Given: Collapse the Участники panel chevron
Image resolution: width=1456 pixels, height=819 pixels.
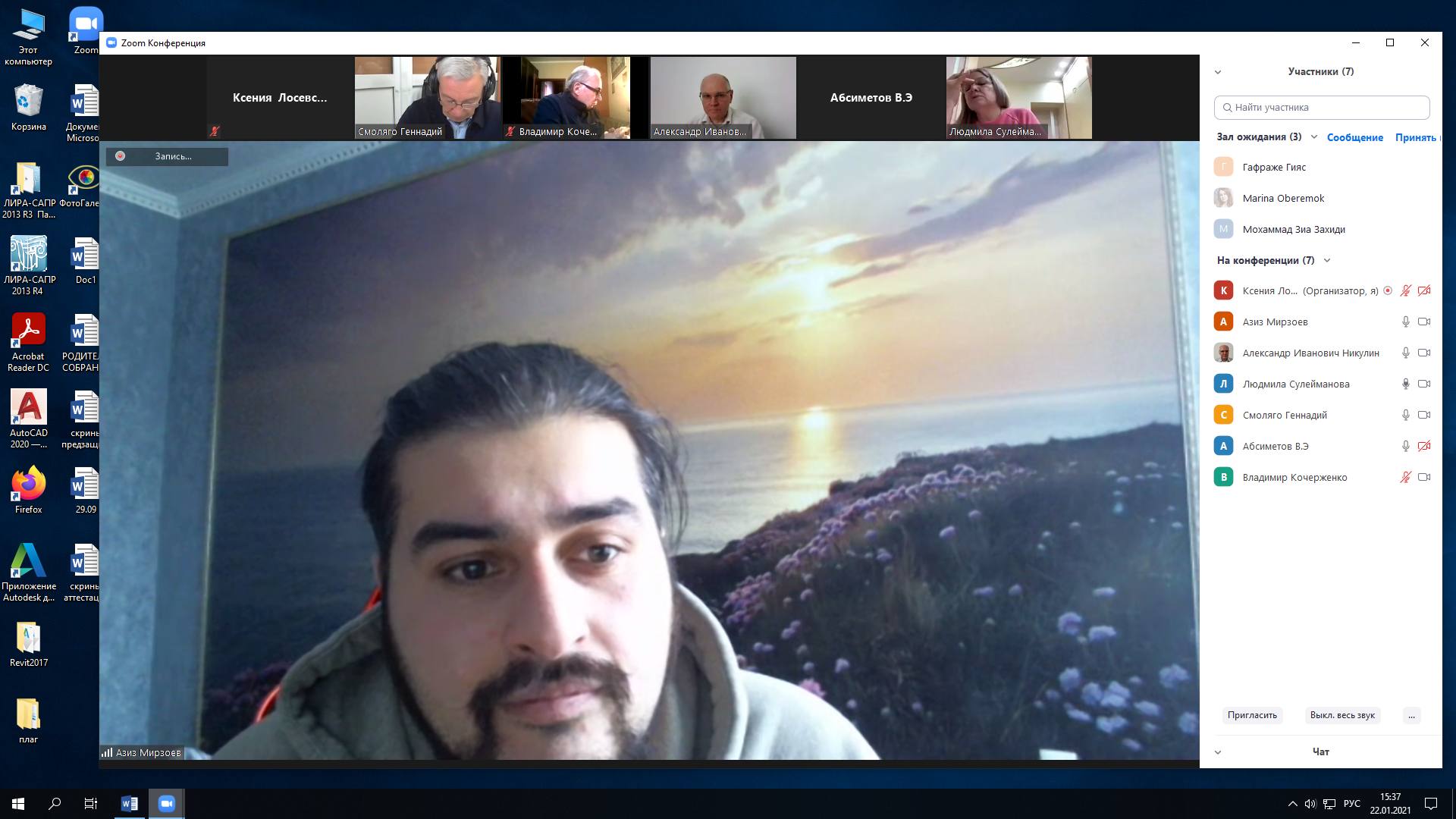Looking at the screenshot, I should (x=1218, y=72).
